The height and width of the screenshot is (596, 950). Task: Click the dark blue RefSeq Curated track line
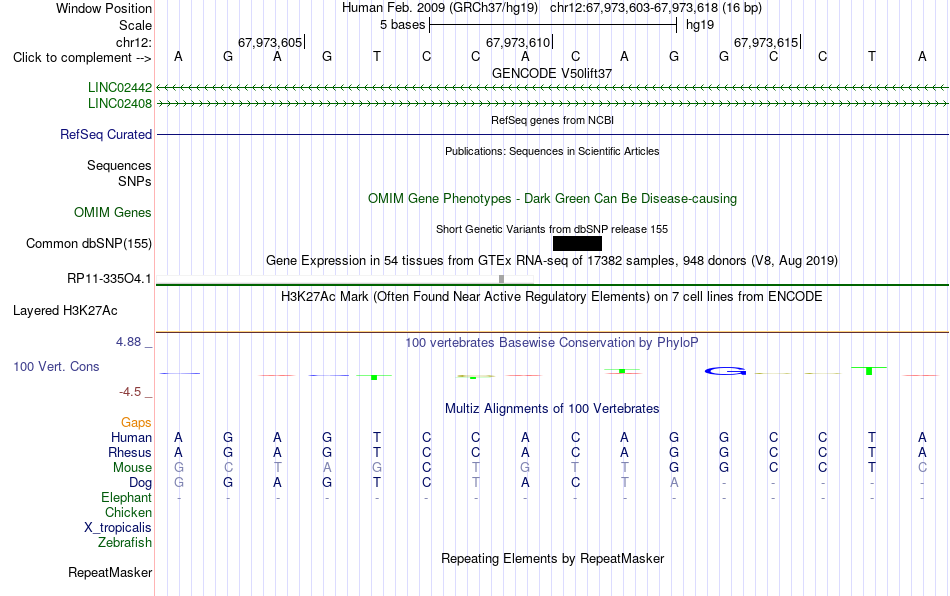tap(553, 134)
